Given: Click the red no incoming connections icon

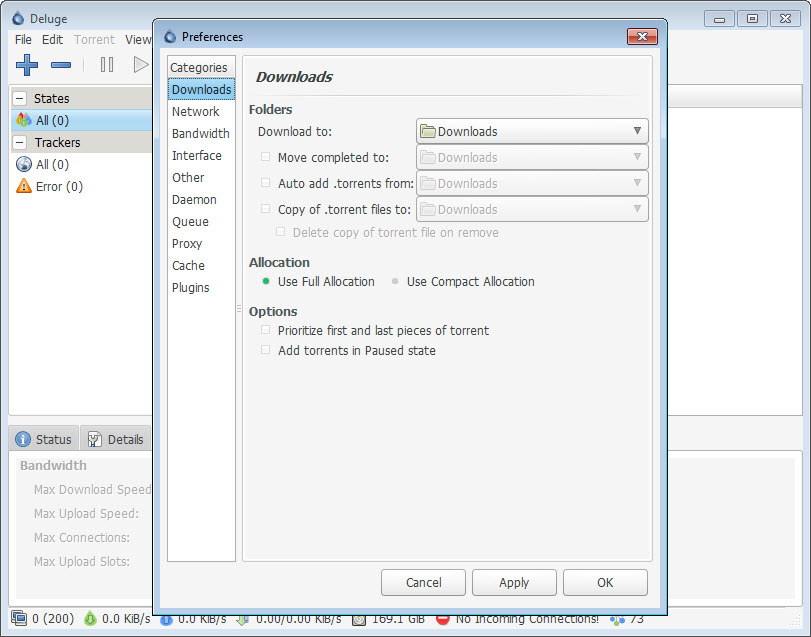Looking at the screenshot, I should pyautogui.click(x=442, y=619).
